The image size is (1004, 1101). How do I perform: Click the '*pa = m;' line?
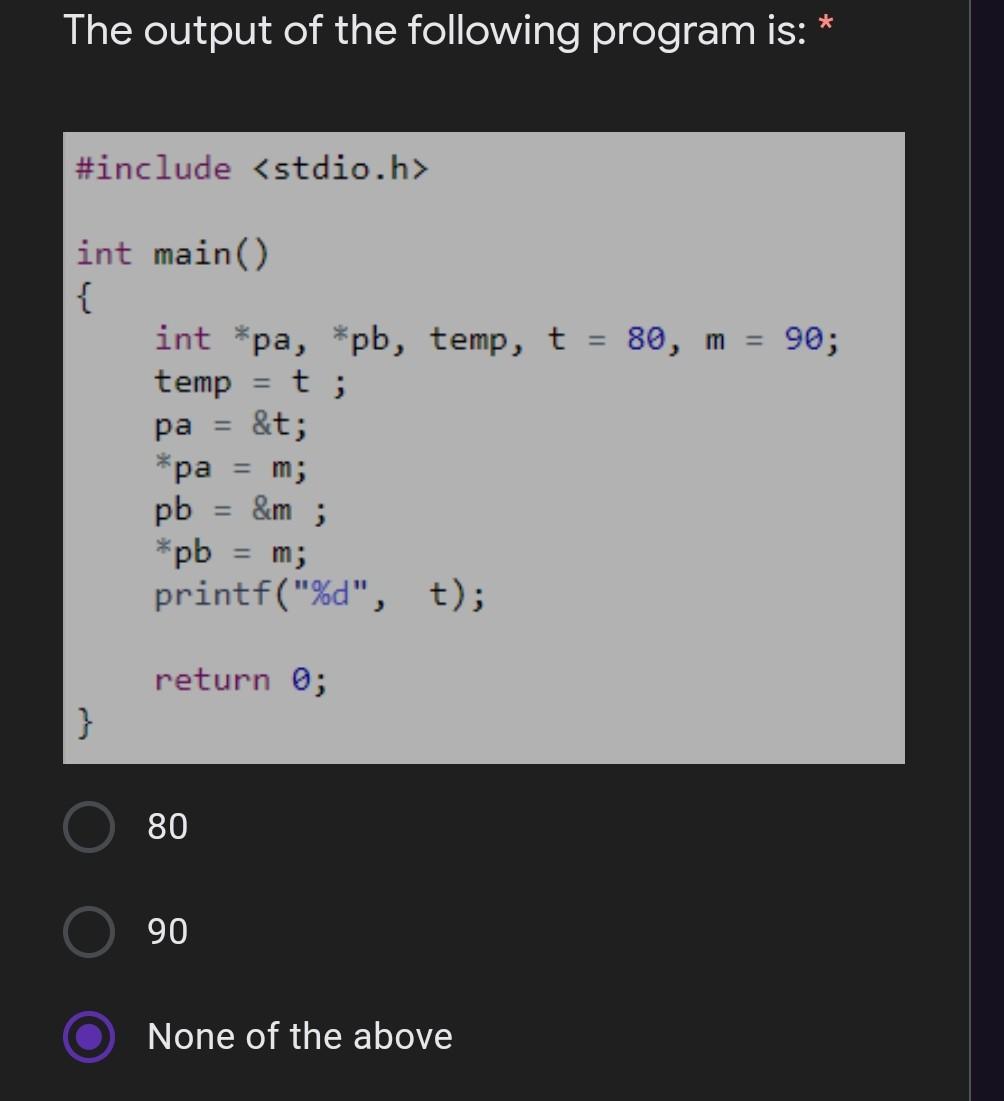pos(230,466)
